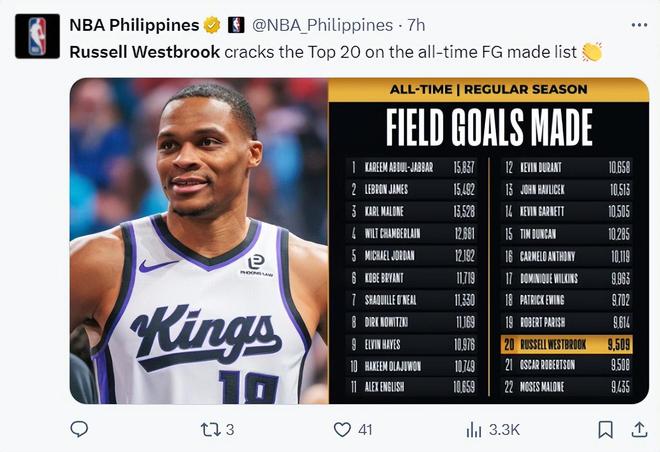Click the clapping hands emoji
This screenshot has height=452, width=660.
[592, 52]
